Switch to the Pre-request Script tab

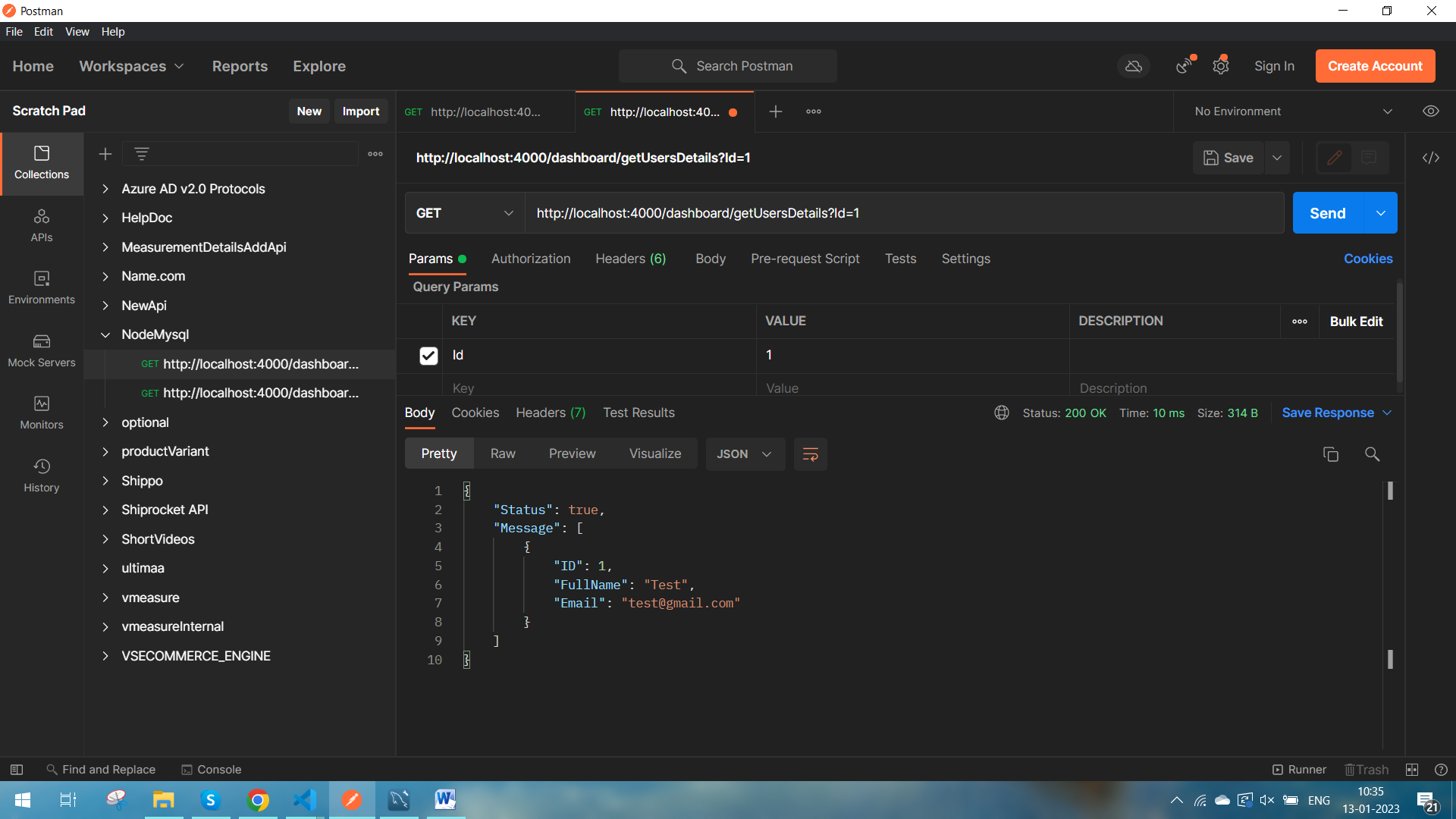(x=805, y=259)
